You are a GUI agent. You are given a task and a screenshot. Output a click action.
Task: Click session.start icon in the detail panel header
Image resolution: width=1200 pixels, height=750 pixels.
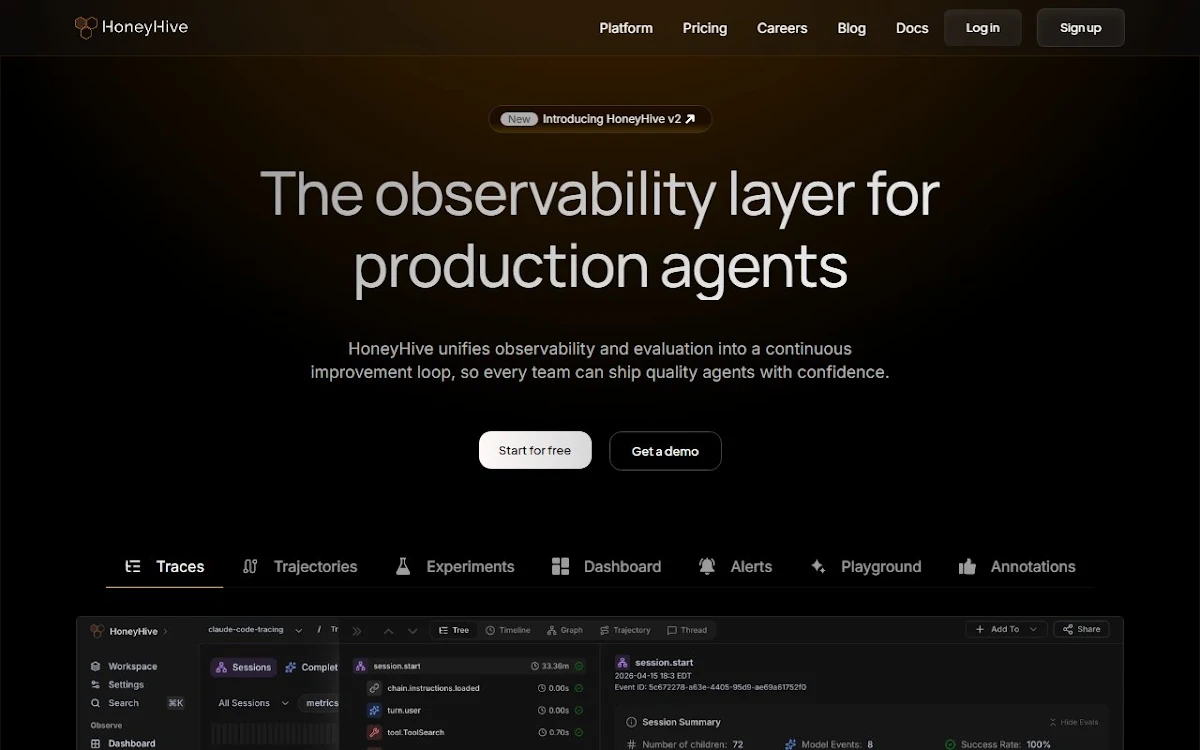[x=622, y=662]
